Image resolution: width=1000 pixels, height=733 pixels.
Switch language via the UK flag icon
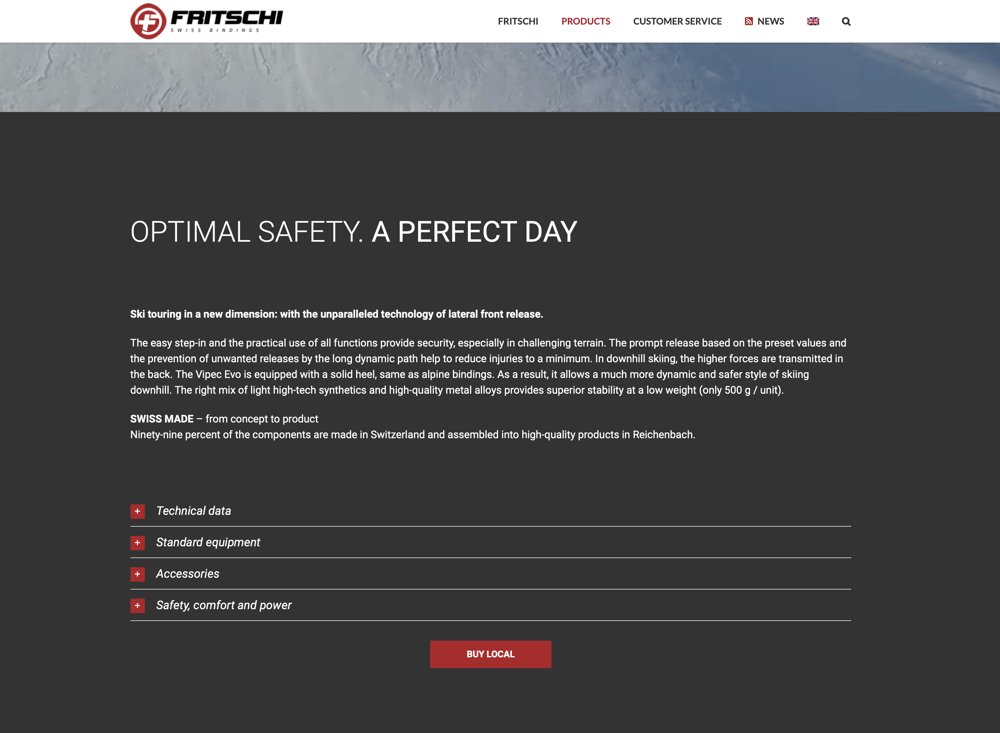[812, 21]
